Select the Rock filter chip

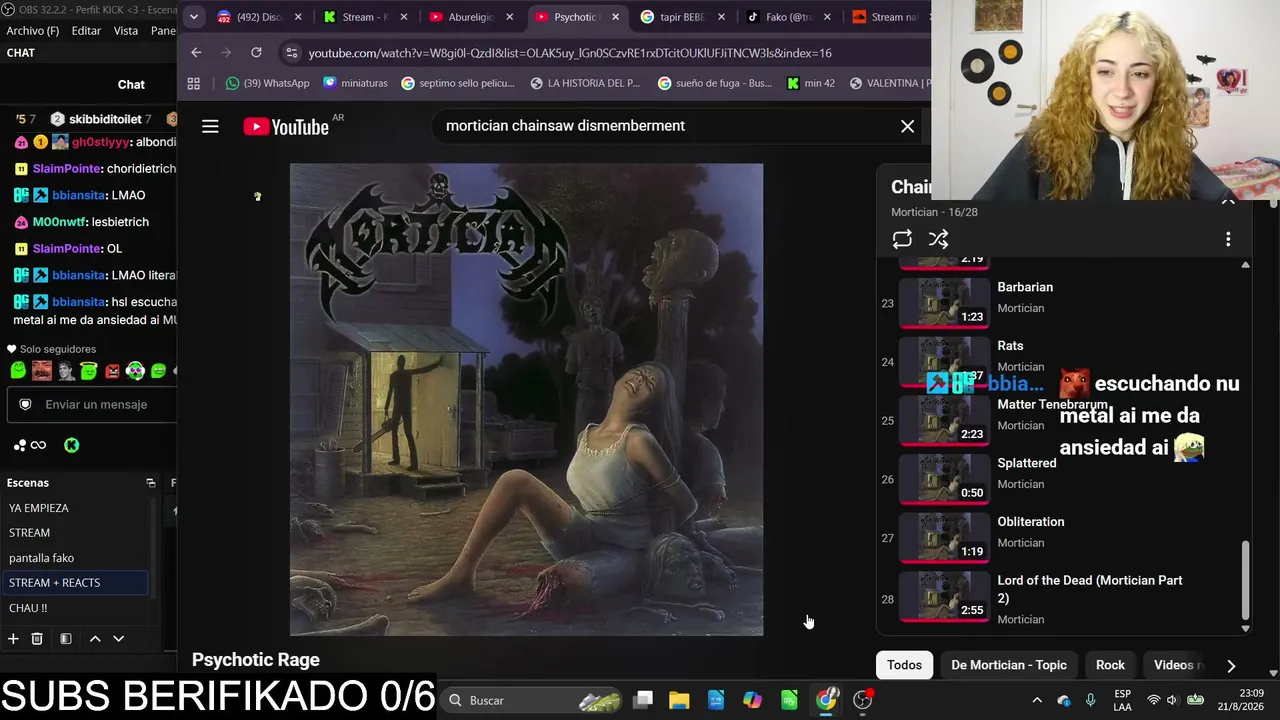(x=1110, y=665)
